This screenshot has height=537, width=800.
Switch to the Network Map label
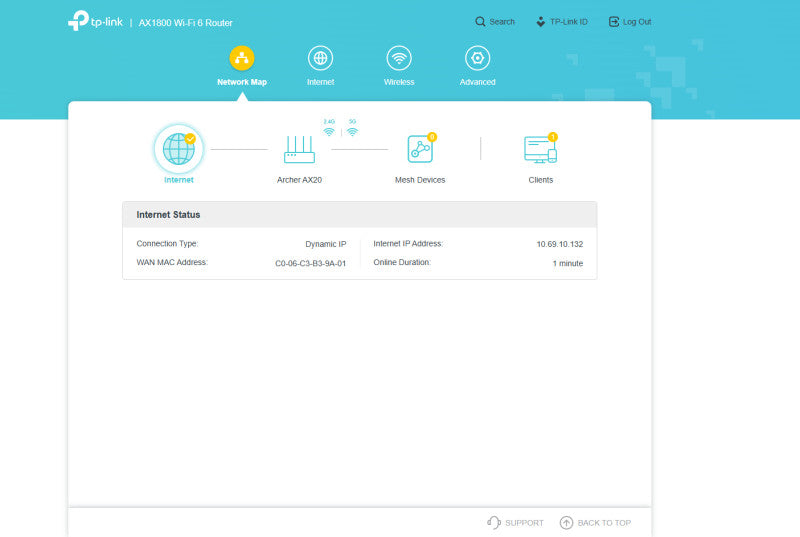click(x=242, y=82)
